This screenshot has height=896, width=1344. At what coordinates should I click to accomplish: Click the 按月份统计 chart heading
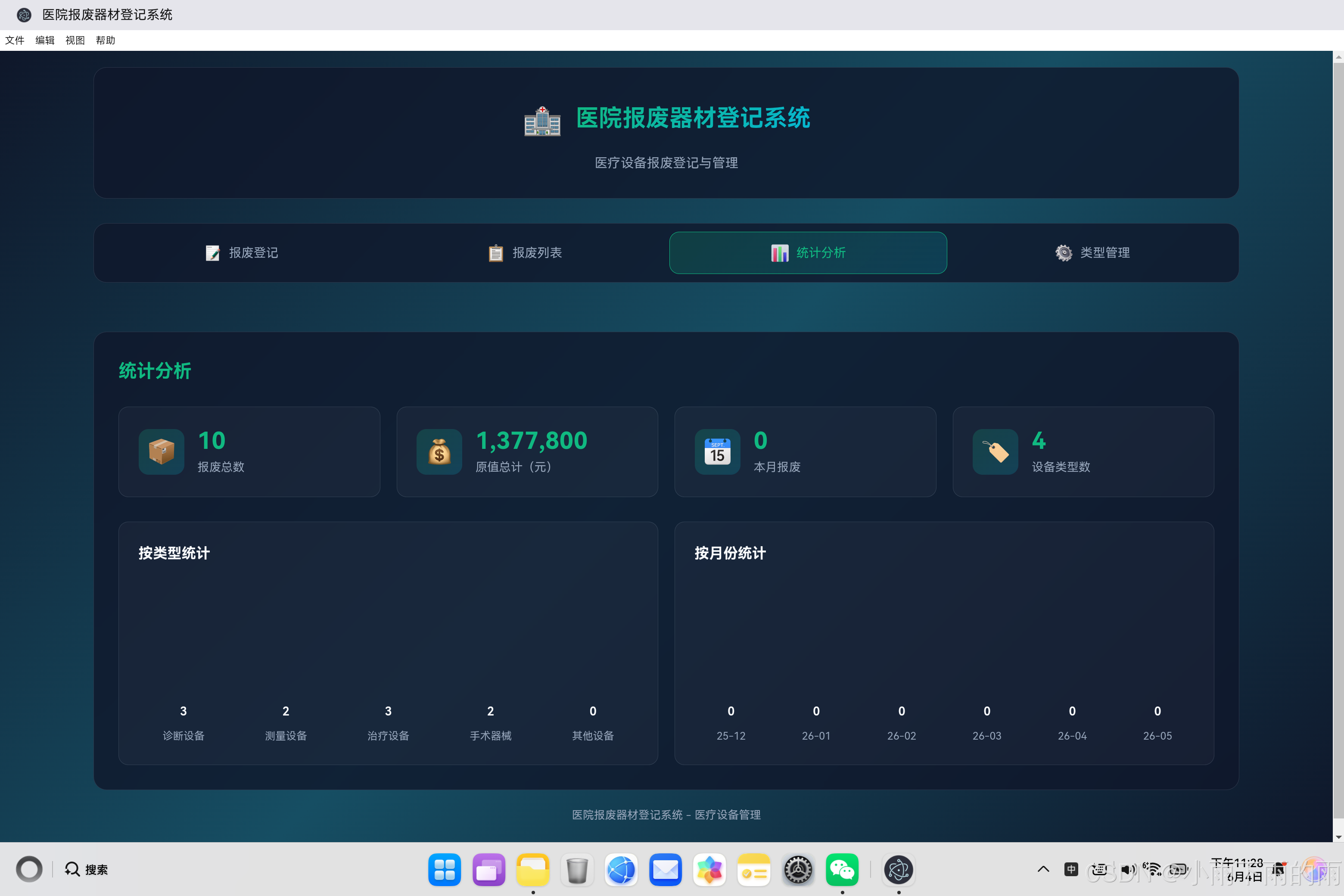pyautogui.click(x=730, y=553)
